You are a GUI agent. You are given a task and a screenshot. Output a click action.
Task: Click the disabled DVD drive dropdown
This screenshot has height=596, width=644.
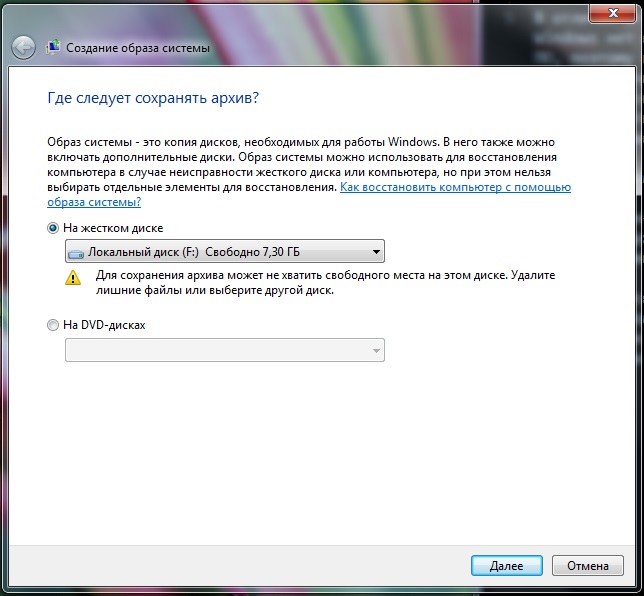[225, 350]
